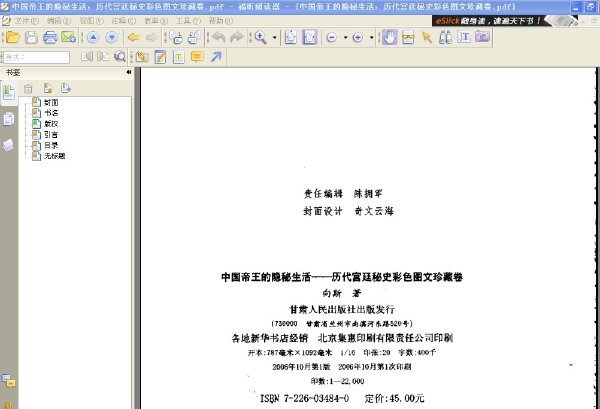Select the yellow Comment note tool
The height and width of the screenshot is (409, 600).
(x=197, y=57)
